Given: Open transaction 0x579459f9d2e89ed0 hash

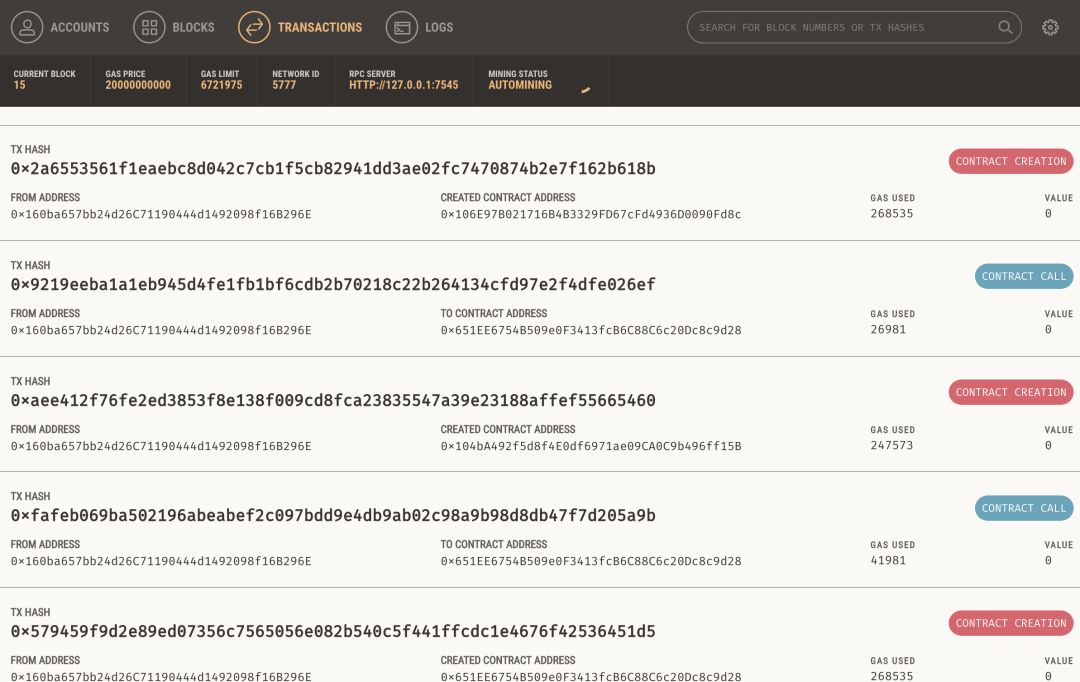Looking at the screenshot, I should [x=333, y=631].
